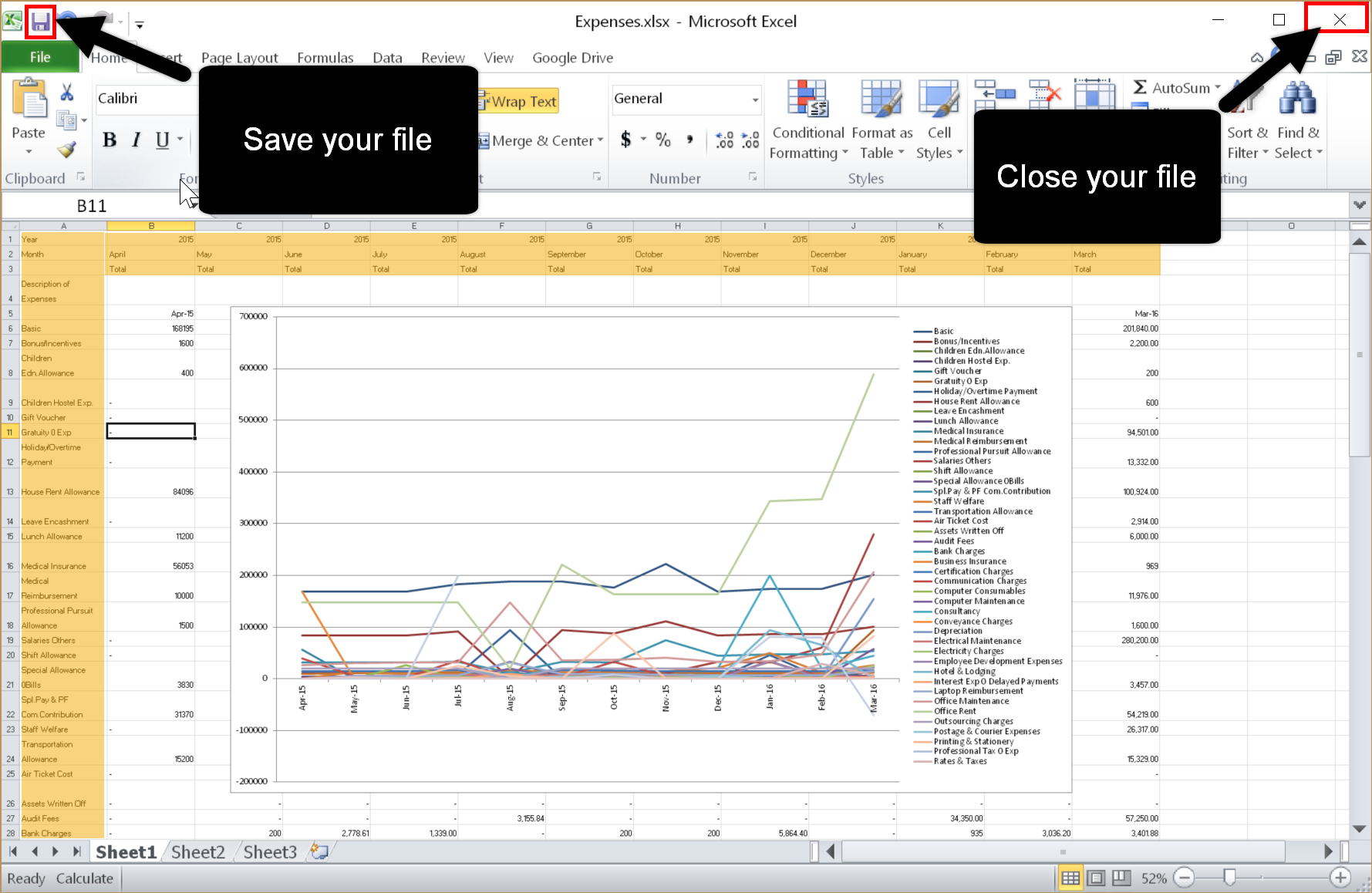Image resolution: width=1372 pixels, height=893 pixels.
Task: Click the Decrease Decimal icon
Action: [x=750, y=140]
